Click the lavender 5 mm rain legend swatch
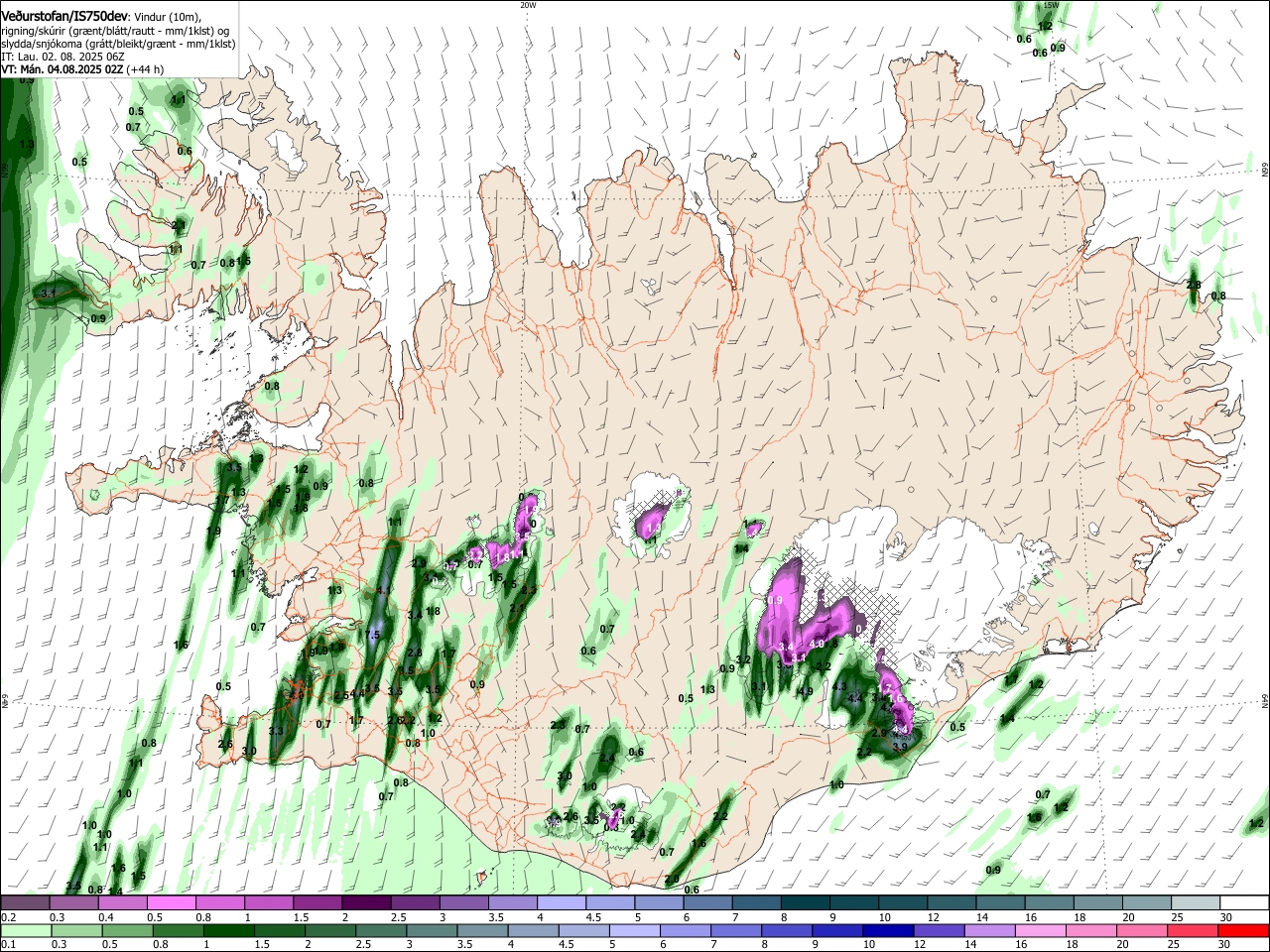The width and height of the screenshot is (1270, 952). pos(635,931)
